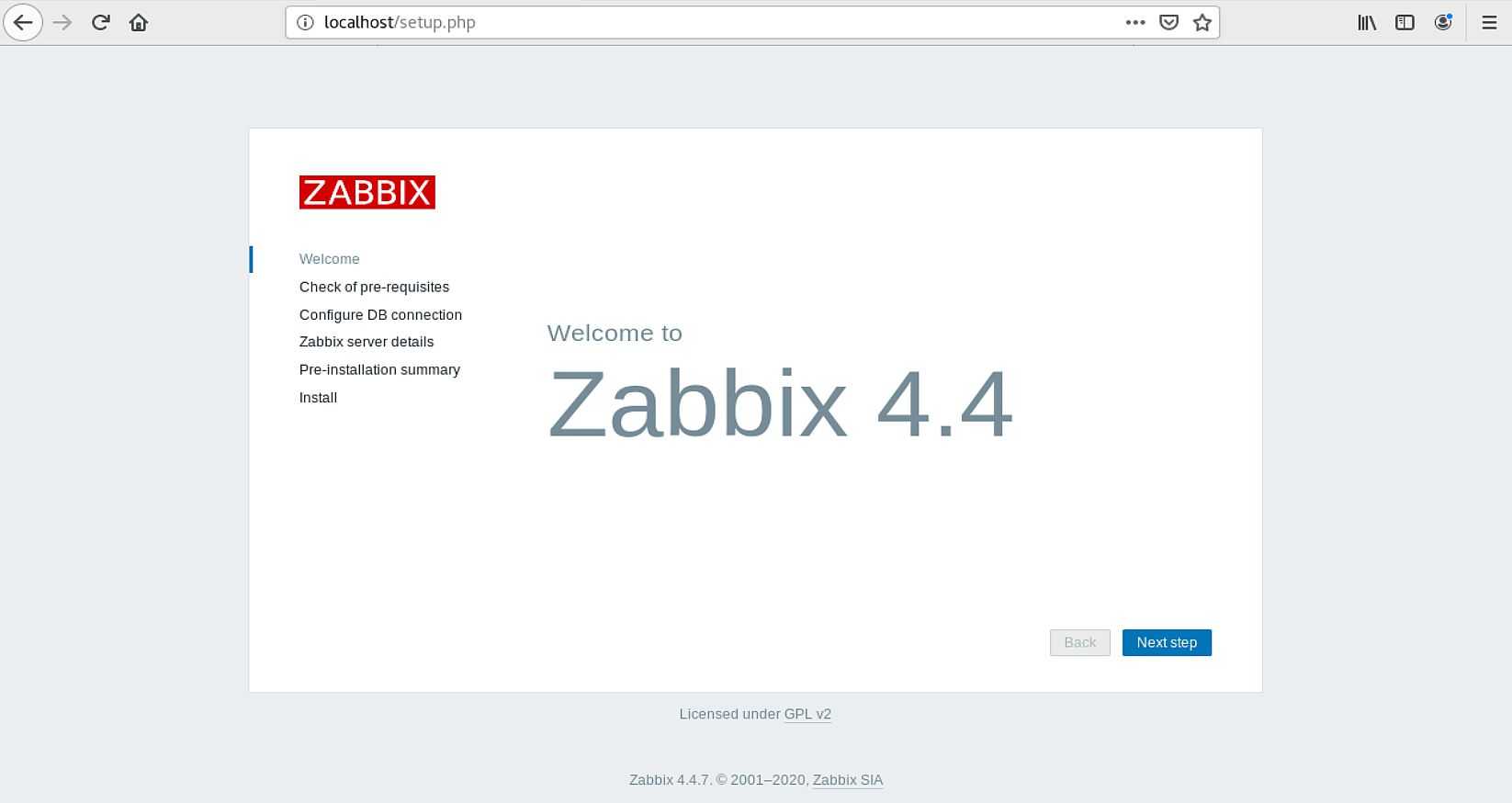Viewport: 1512px width, 803px height.
Task: Select the Welcome setup step
Action: tap(329, 259)
